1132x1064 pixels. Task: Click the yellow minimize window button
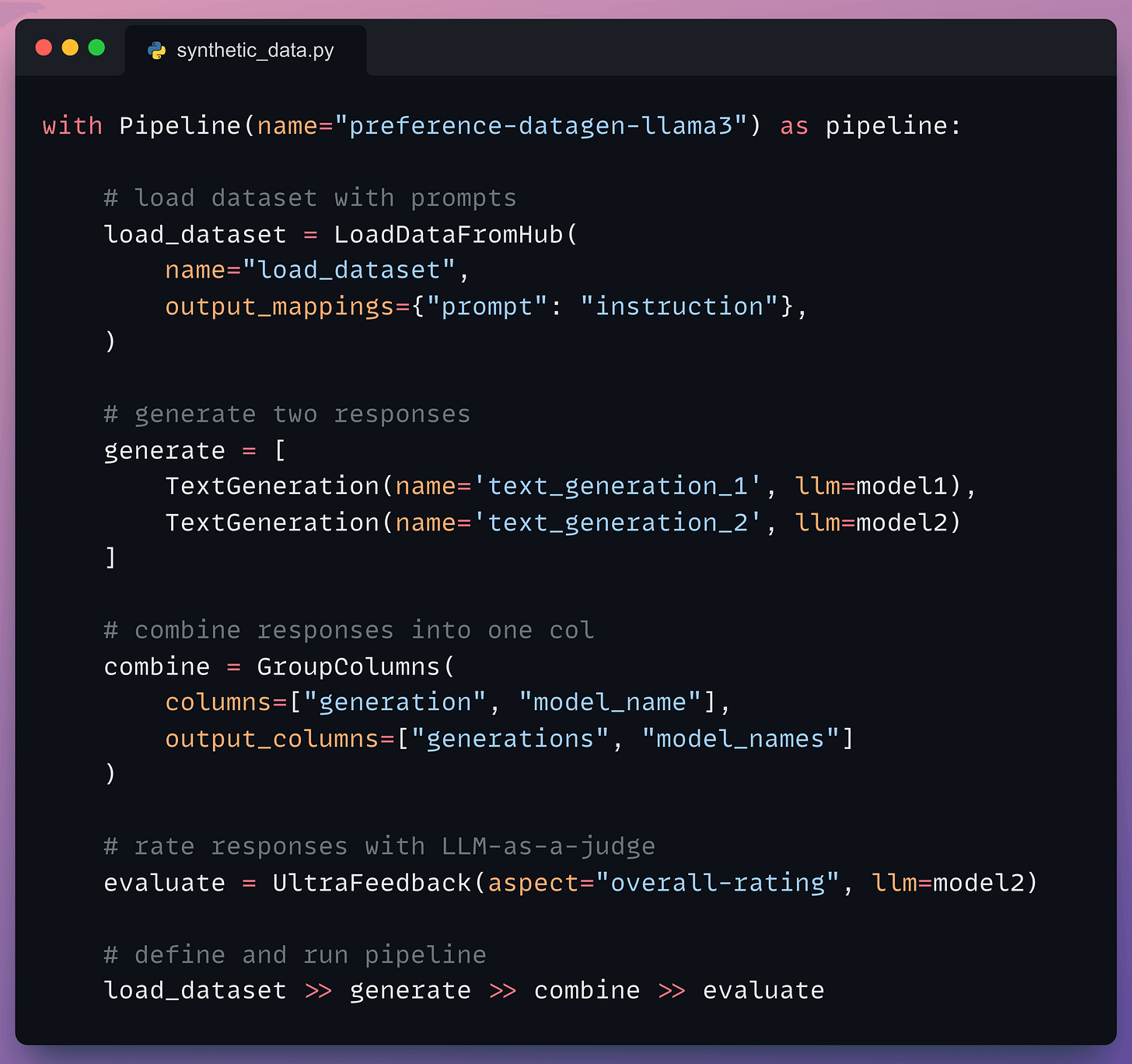pos(70,48)
